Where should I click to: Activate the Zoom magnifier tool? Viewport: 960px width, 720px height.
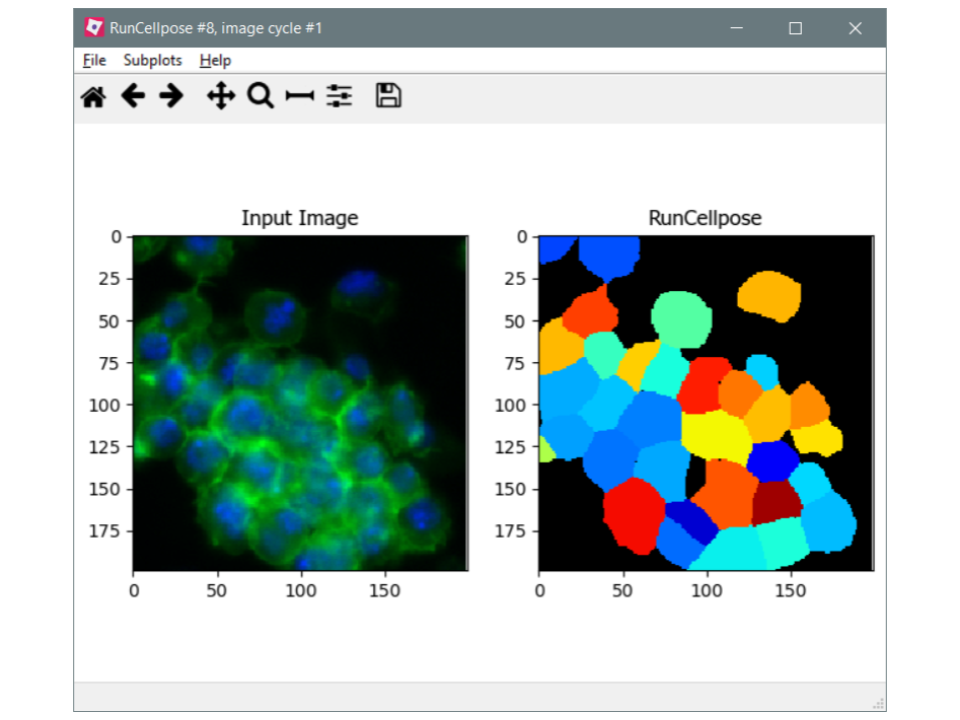pyautogui.click(x=260, y=96)
